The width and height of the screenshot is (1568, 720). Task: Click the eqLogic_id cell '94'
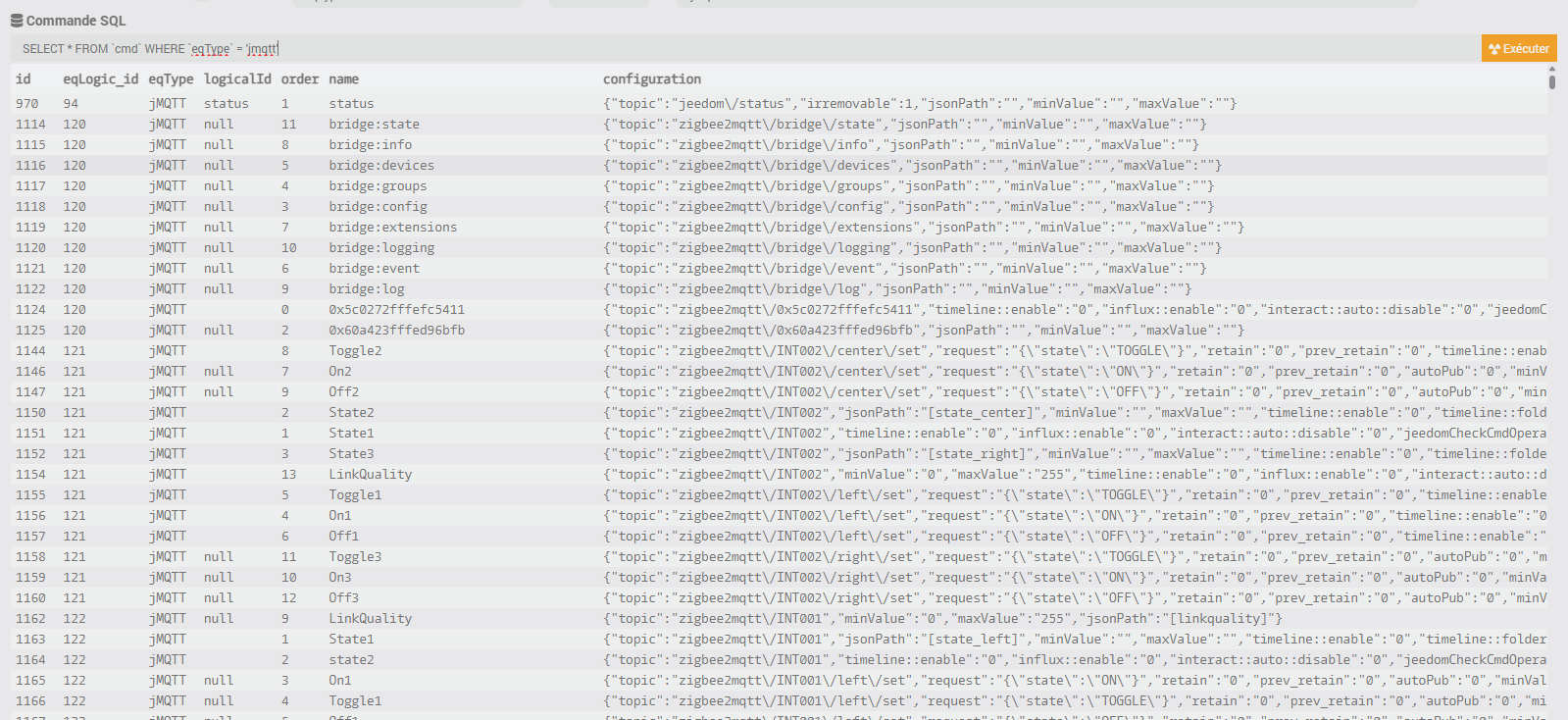(71, 104)
